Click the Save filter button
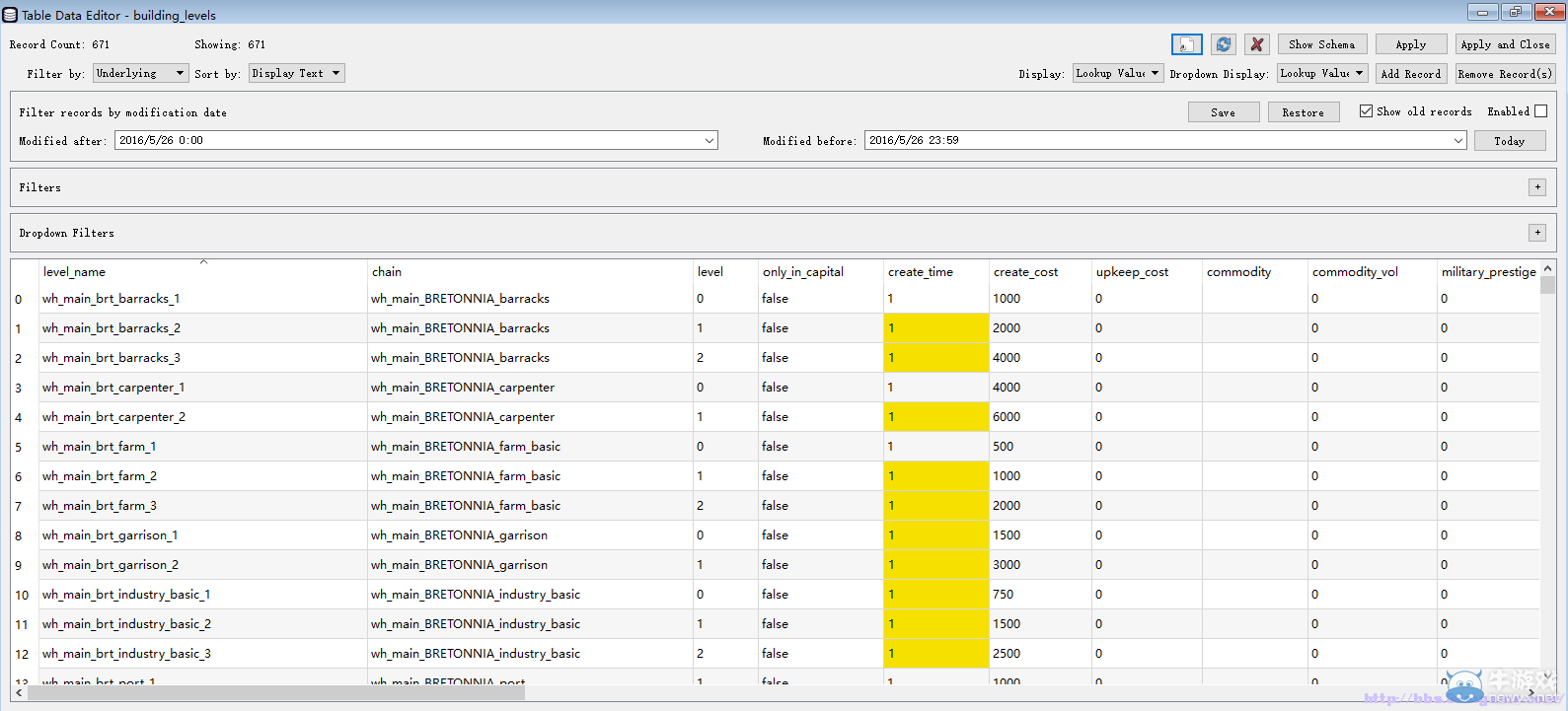Screen dimensions: 1568x711 [1224, 112]
